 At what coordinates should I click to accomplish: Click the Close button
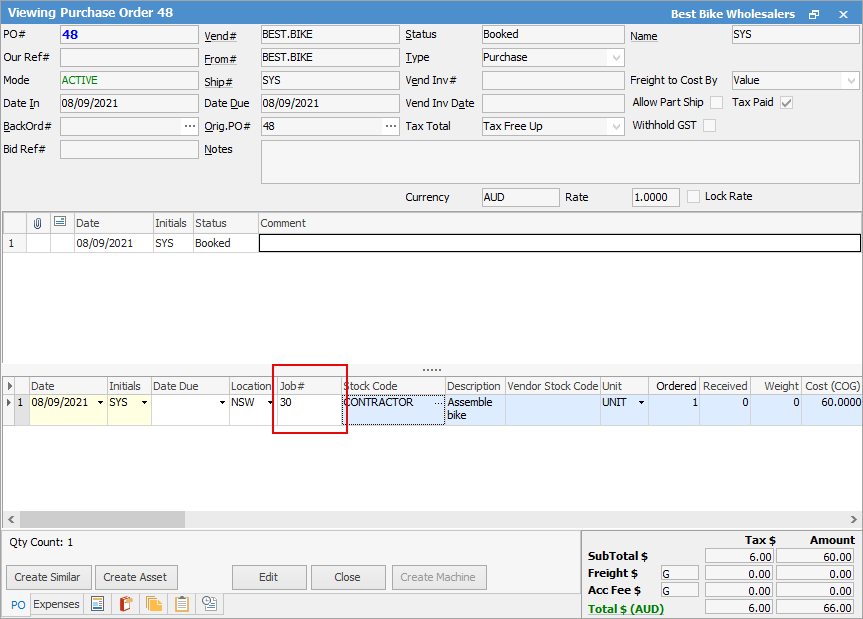coord(348,577)
